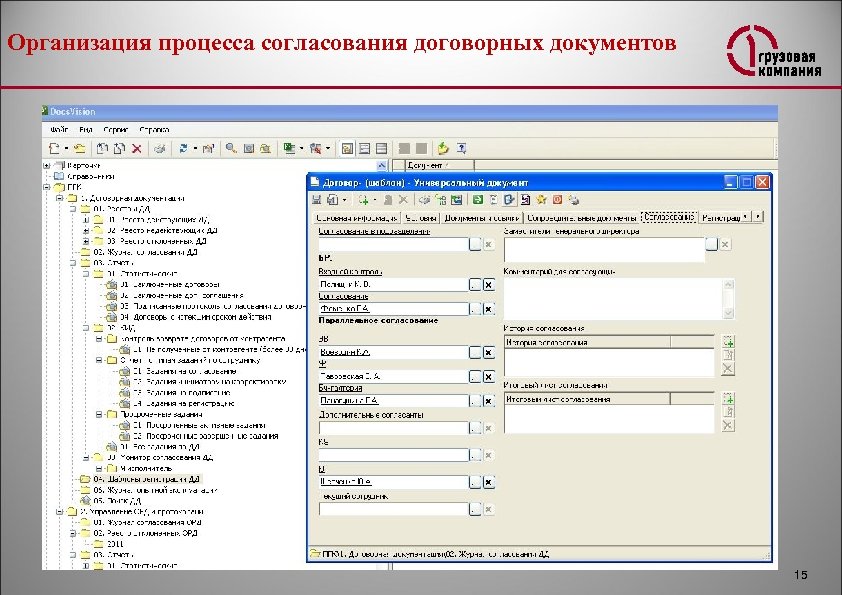Clear the Полищук field with its X button
Screen dimensions: 842x595
pyautogui.click(x=488, y=285)
